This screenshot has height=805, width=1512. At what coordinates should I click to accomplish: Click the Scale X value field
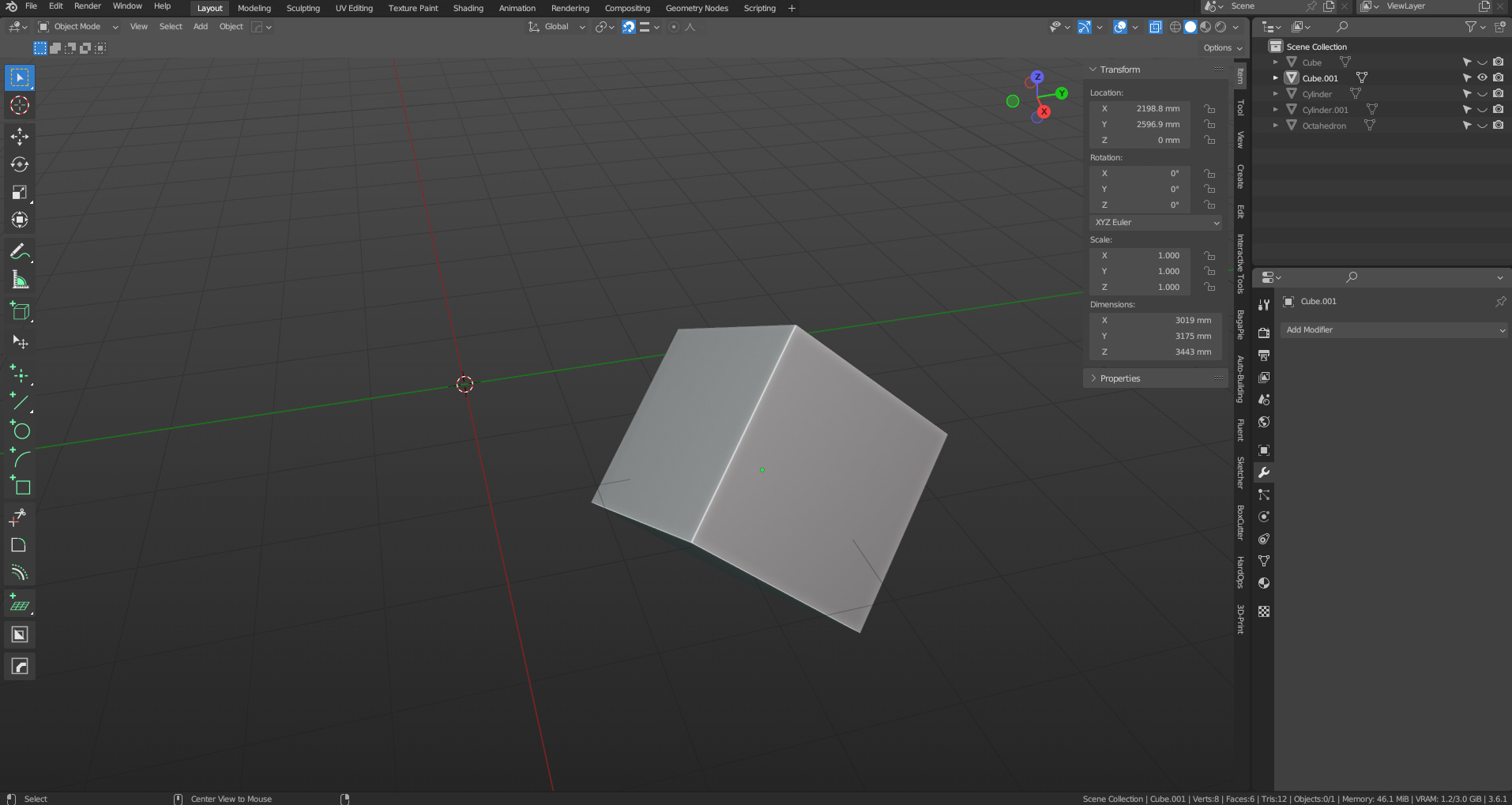(x=1141, y=256)
